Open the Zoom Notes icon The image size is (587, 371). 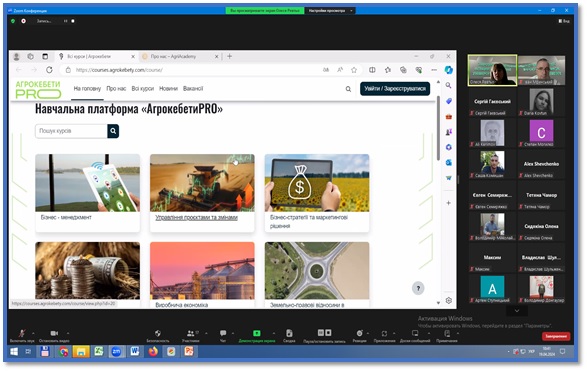(447, 333)
